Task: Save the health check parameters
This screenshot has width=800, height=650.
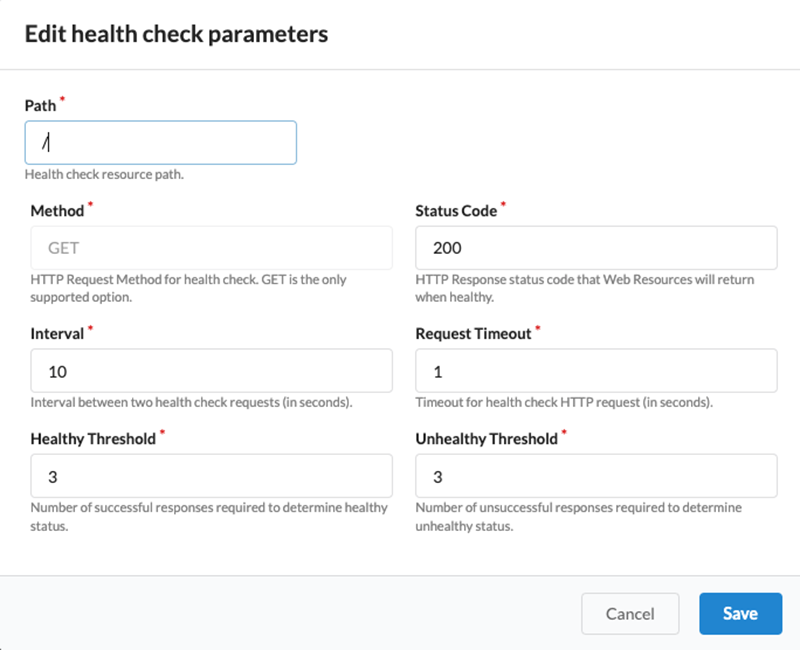Action: (x=740, y=614)
